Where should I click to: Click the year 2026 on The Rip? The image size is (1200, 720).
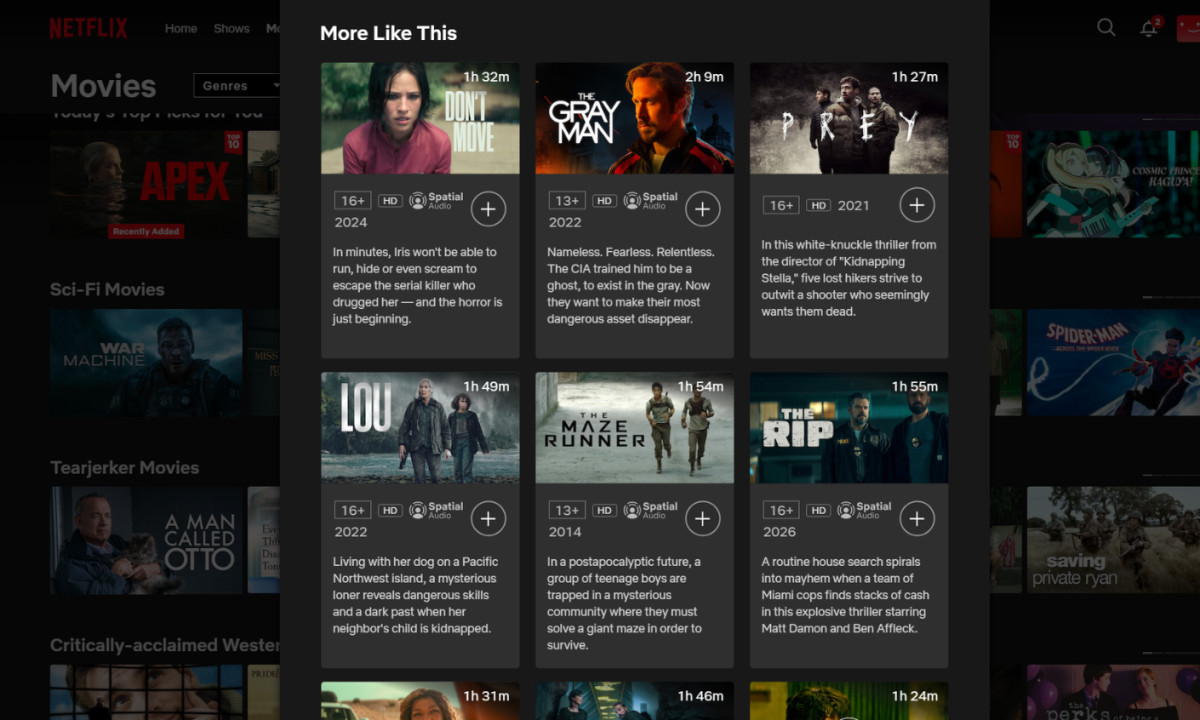point(779,532)
